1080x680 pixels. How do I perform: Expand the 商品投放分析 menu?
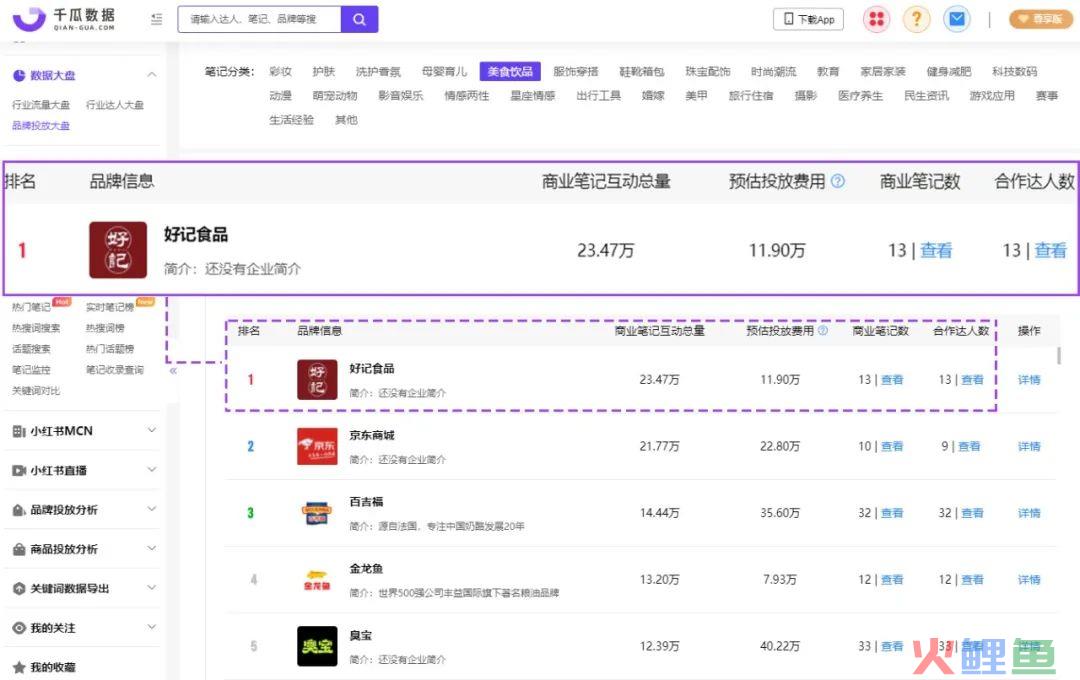click(152, 548)
